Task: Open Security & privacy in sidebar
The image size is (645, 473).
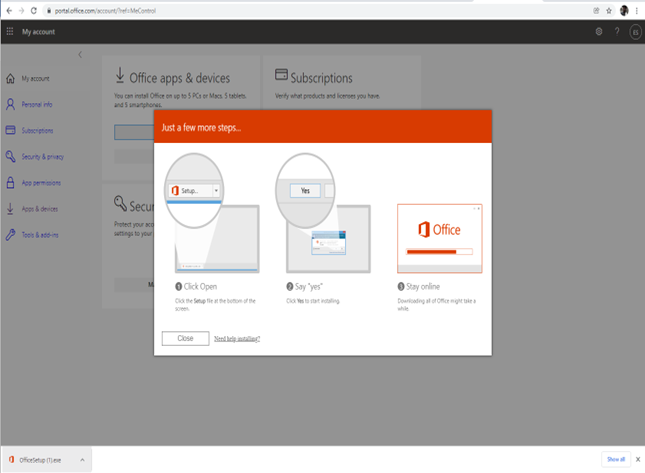Action: pos(43,157)
